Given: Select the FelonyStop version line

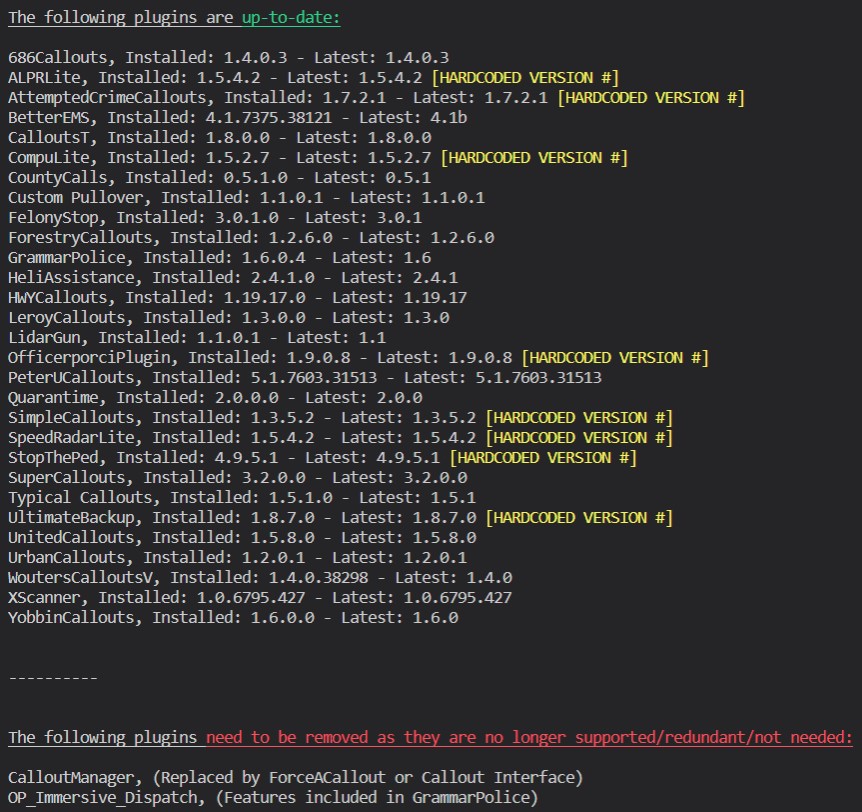Looking at the screenshot, I should (215, 217).
